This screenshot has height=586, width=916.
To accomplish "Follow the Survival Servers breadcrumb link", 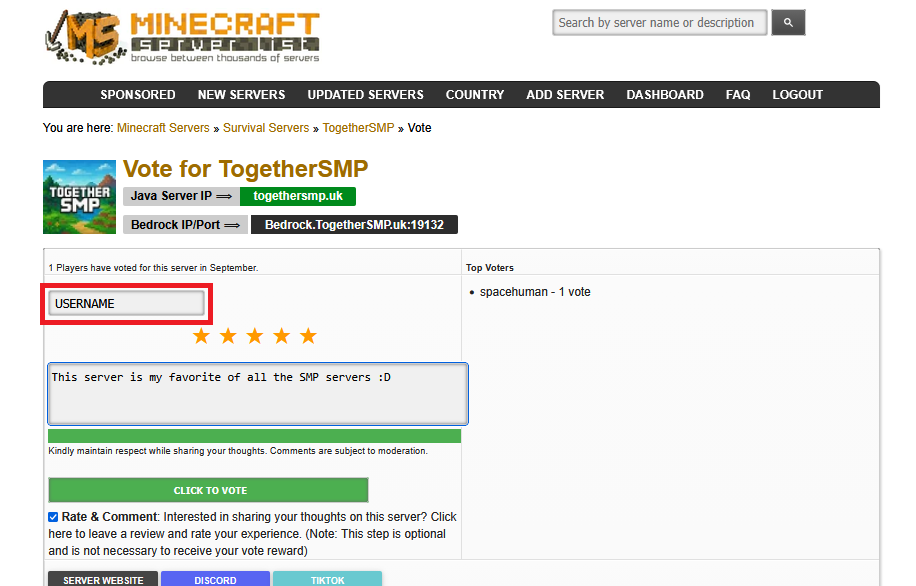I will point(266,128).
